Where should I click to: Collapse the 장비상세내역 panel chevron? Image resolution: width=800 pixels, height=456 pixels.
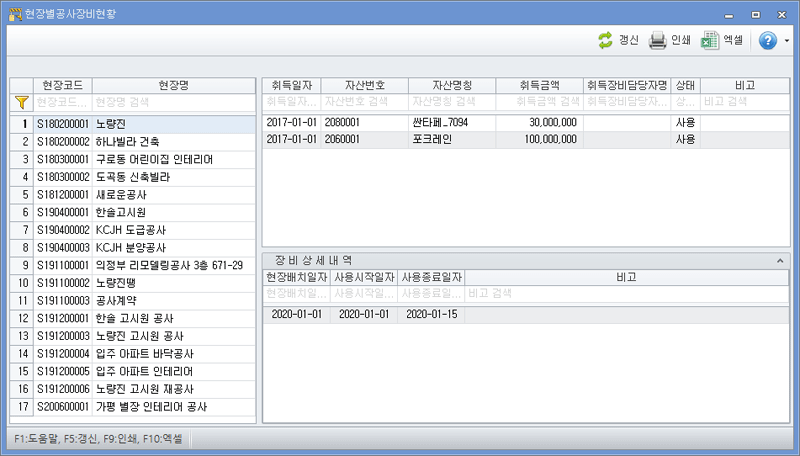click(x=780, y=261)
